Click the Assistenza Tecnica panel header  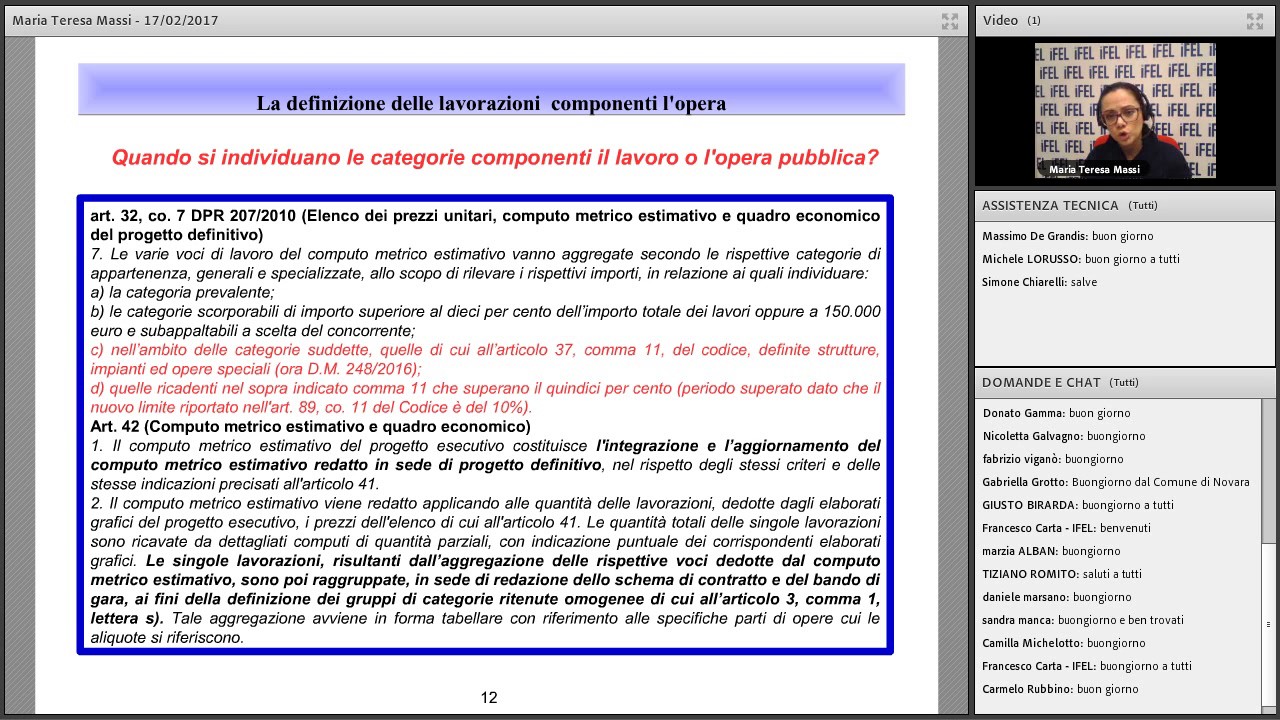click(x=1125, y=205)
